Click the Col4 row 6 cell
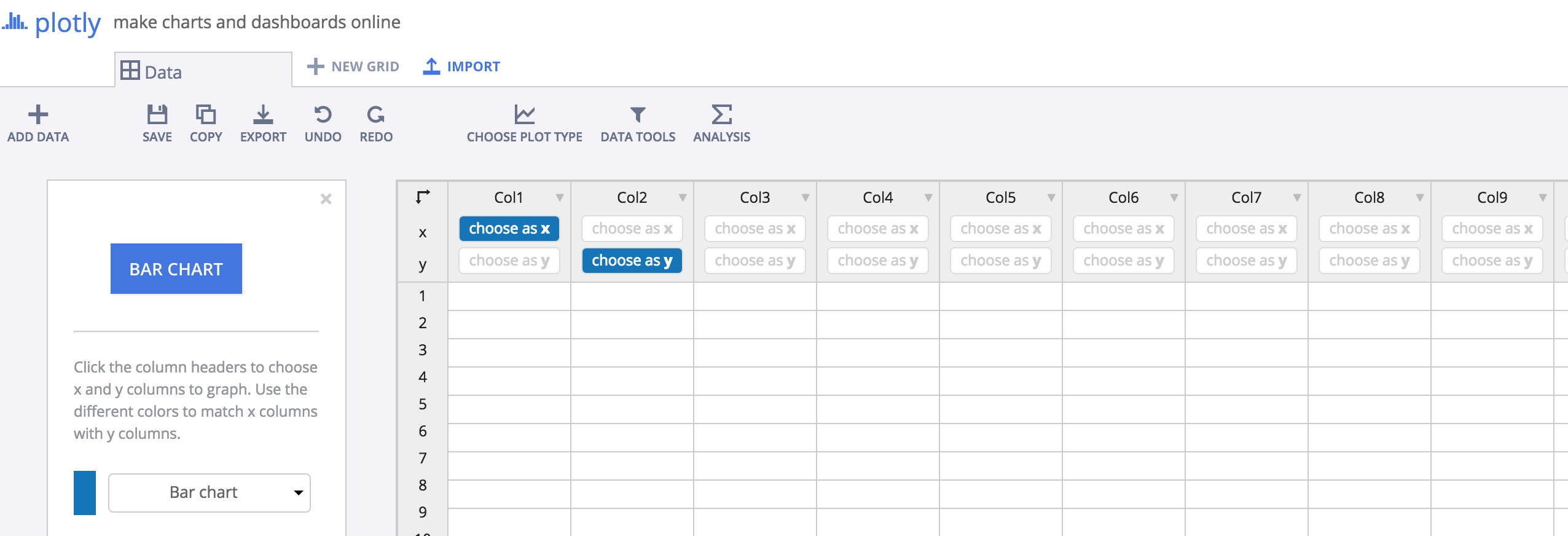 tap(878, 437)
